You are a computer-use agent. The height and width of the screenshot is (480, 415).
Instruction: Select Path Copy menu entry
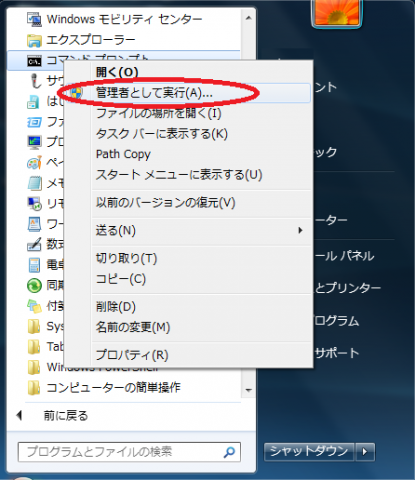(123, 154)
